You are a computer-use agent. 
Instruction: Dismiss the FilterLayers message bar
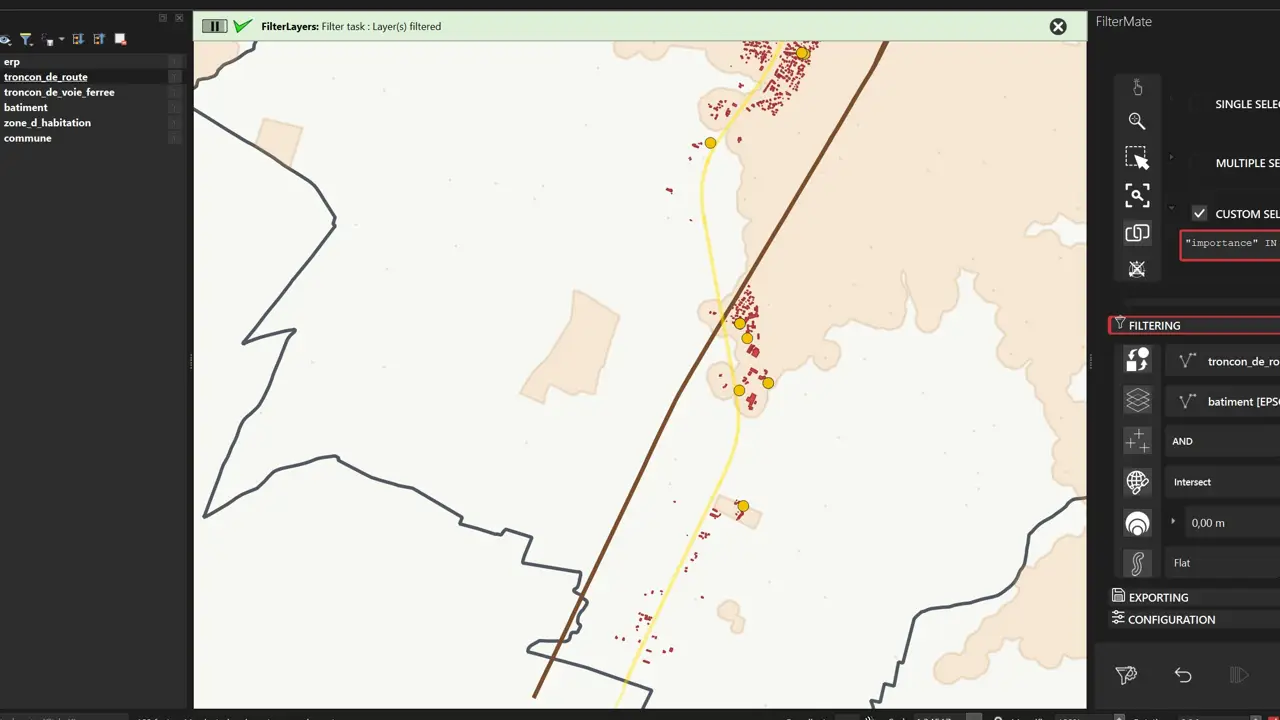[1058, 27]
